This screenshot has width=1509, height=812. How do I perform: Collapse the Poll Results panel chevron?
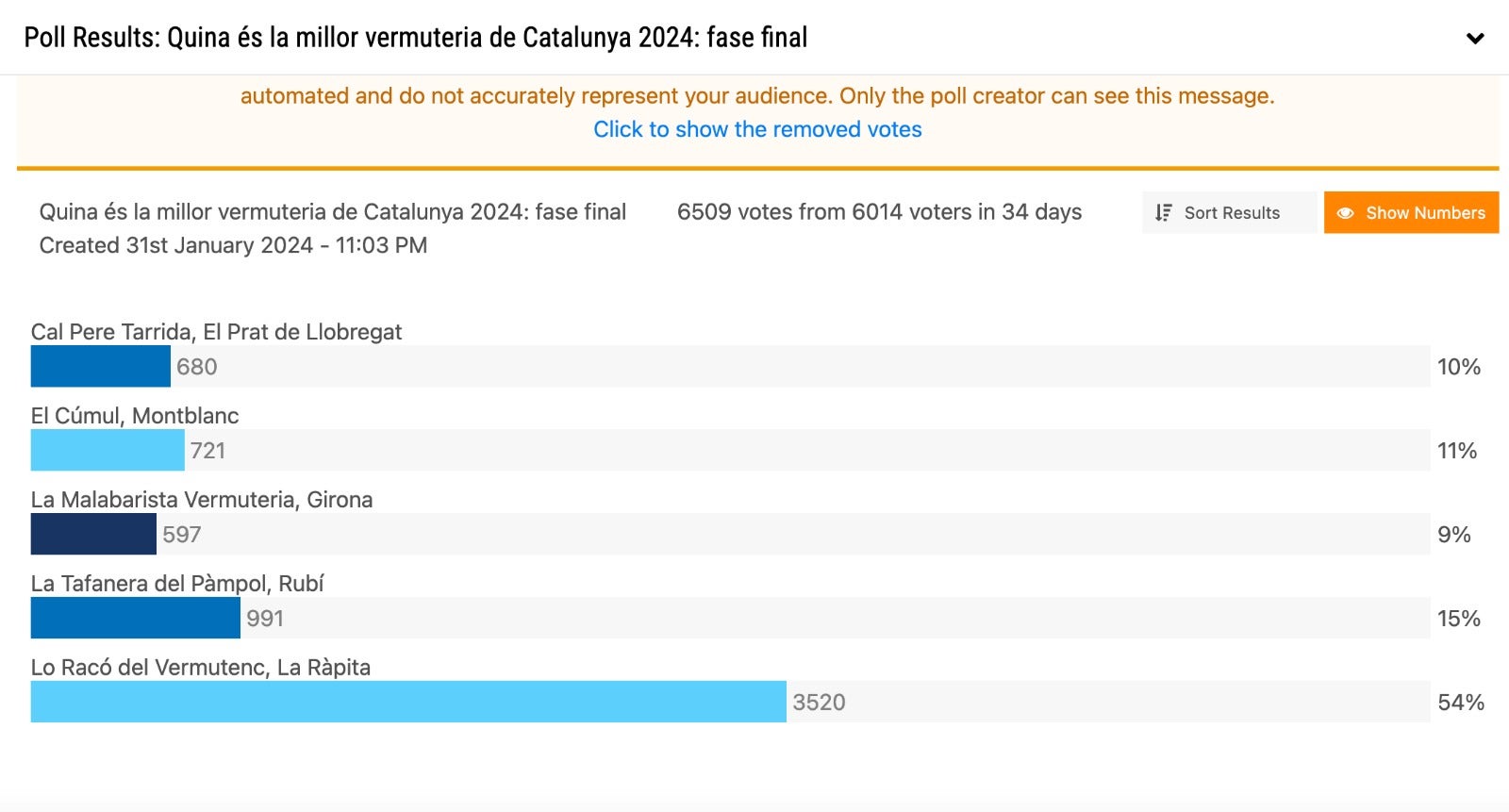click(1475, 39)
